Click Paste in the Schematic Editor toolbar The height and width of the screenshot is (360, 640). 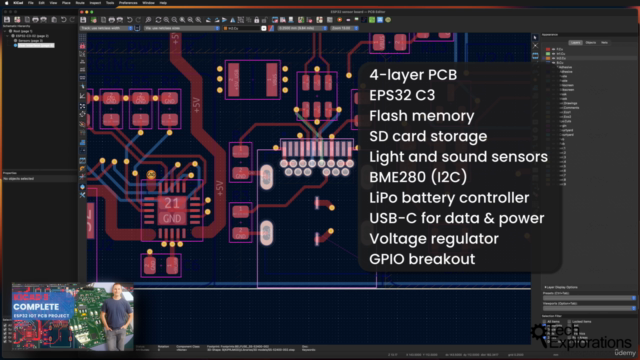coord(54,20)
